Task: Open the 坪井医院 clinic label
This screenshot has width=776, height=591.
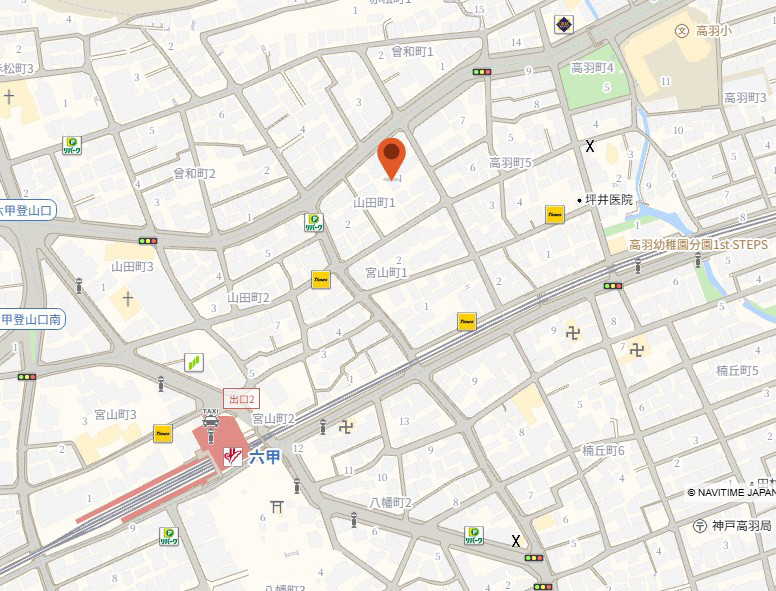Action: (x=609, y=199)
